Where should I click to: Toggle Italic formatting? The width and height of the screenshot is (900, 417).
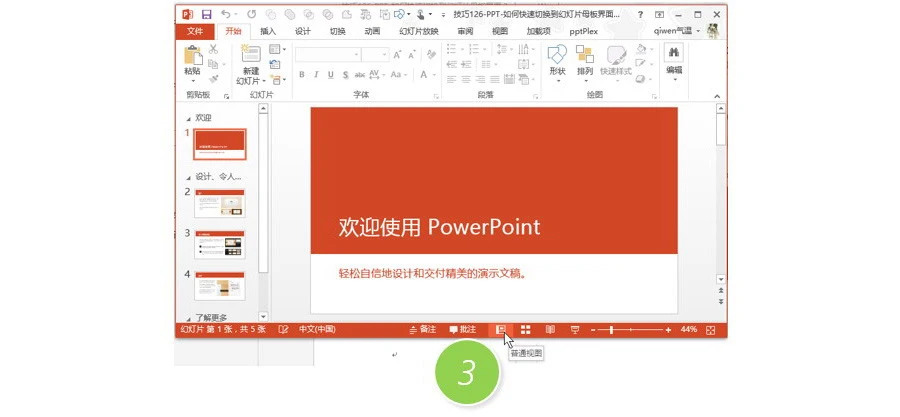click(x=316, y=75)
